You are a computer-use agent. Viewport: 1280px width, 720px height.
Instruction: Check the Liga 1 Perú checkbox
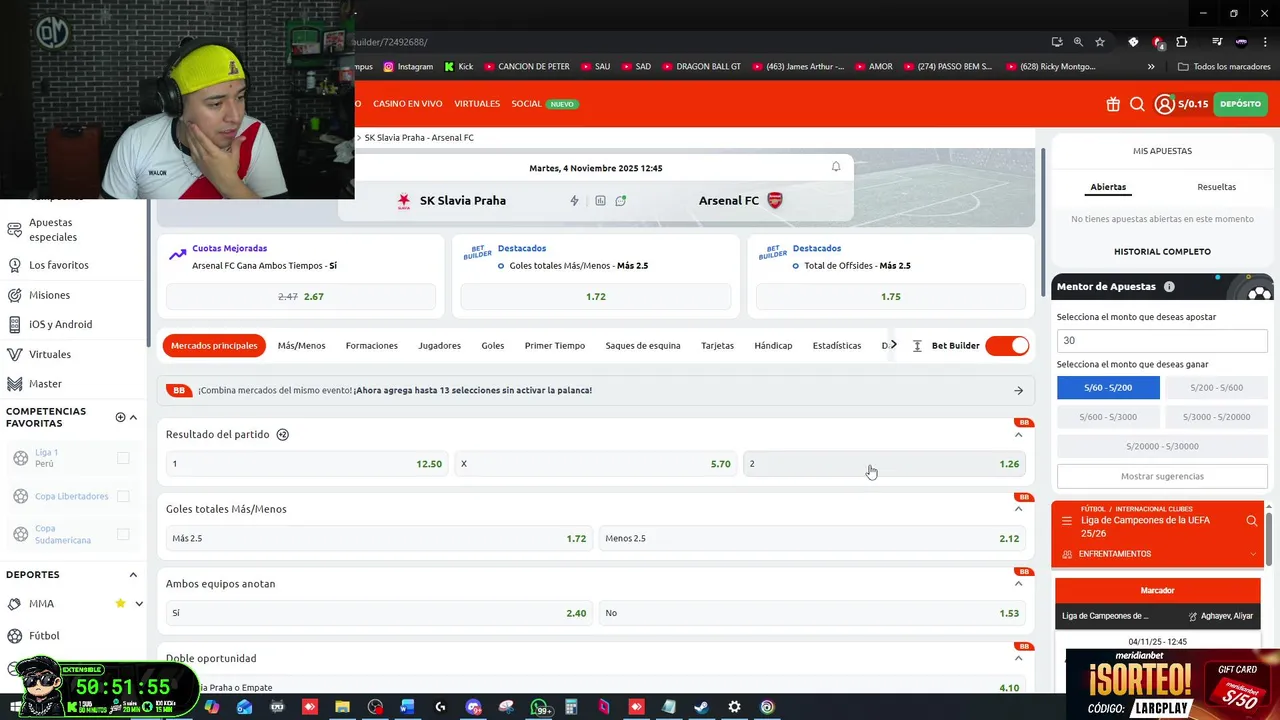[x=123, y=458]
